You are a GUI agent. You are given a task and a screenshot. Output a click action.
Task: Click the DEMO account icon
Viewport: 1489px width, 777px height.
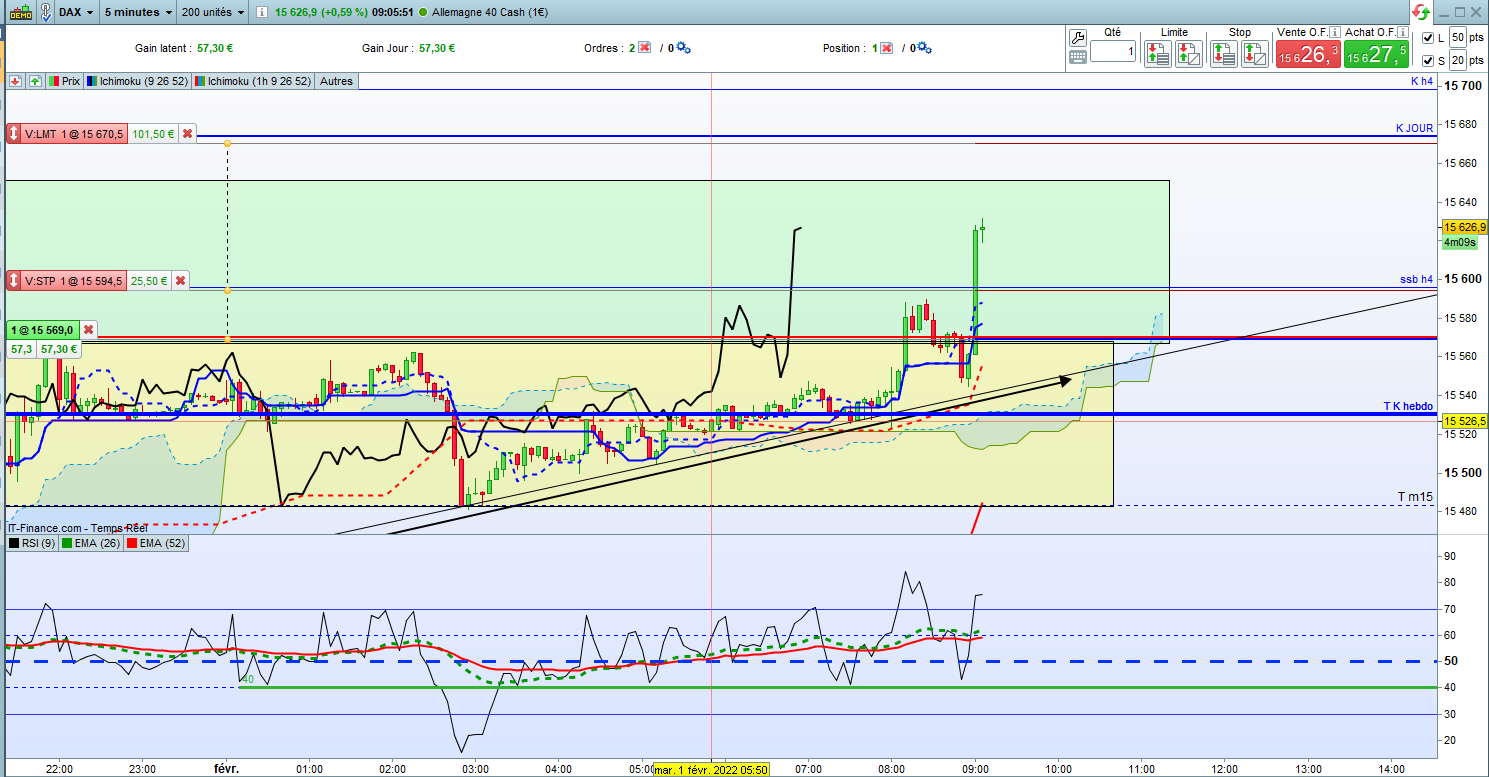20,12
